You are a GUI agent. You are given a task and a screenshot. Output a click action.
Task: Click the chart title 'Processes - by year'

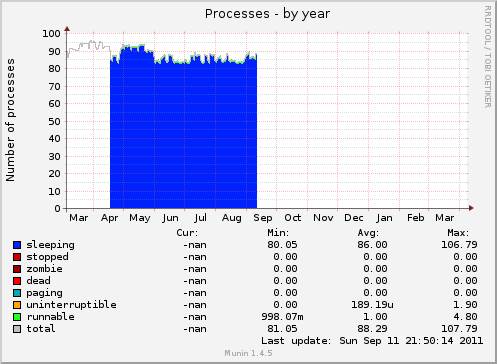pos(267,14)
